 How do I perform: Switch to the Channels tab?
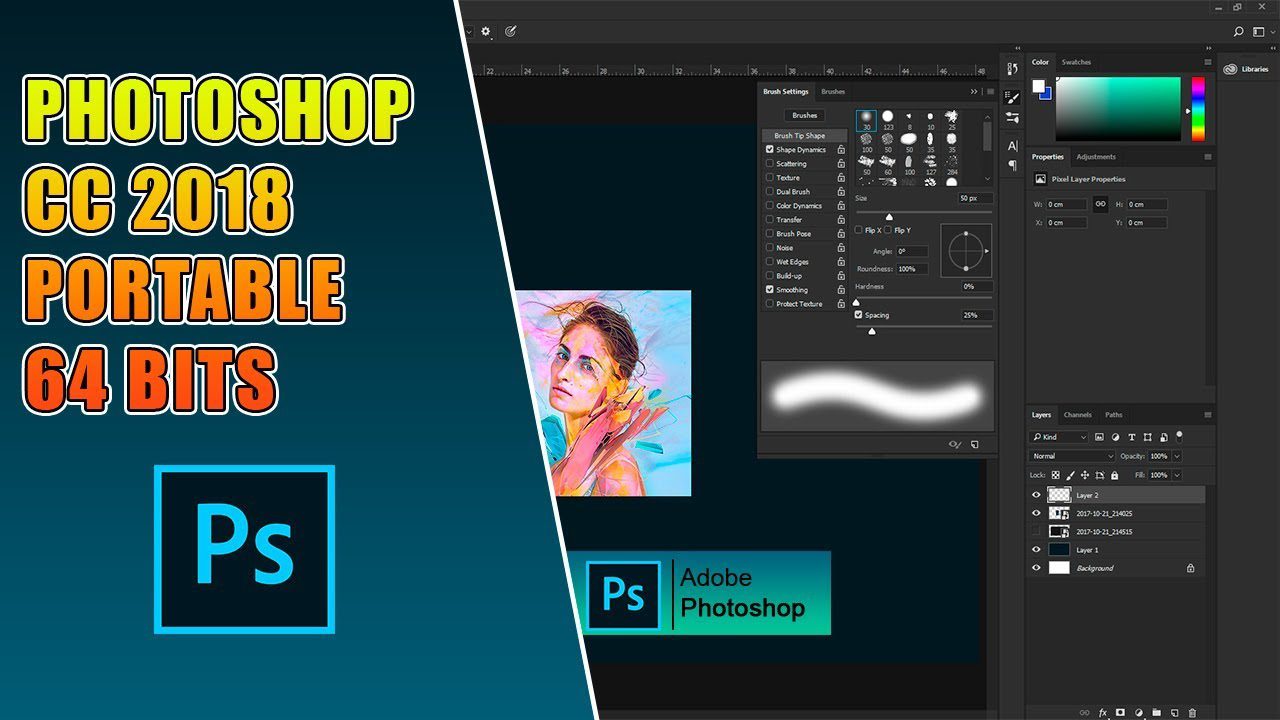1077,414
